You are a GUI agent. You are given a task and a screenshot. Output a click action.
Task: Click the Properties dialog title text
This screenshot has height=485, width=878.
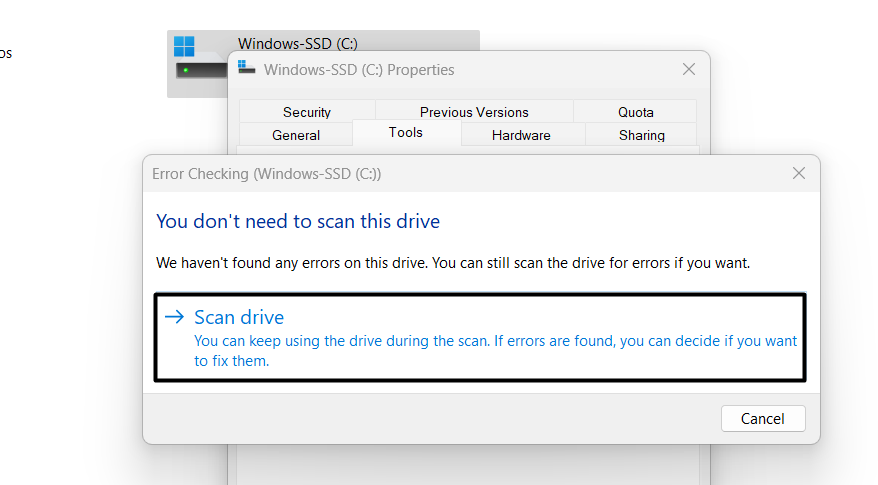click(x=358, y=70)
